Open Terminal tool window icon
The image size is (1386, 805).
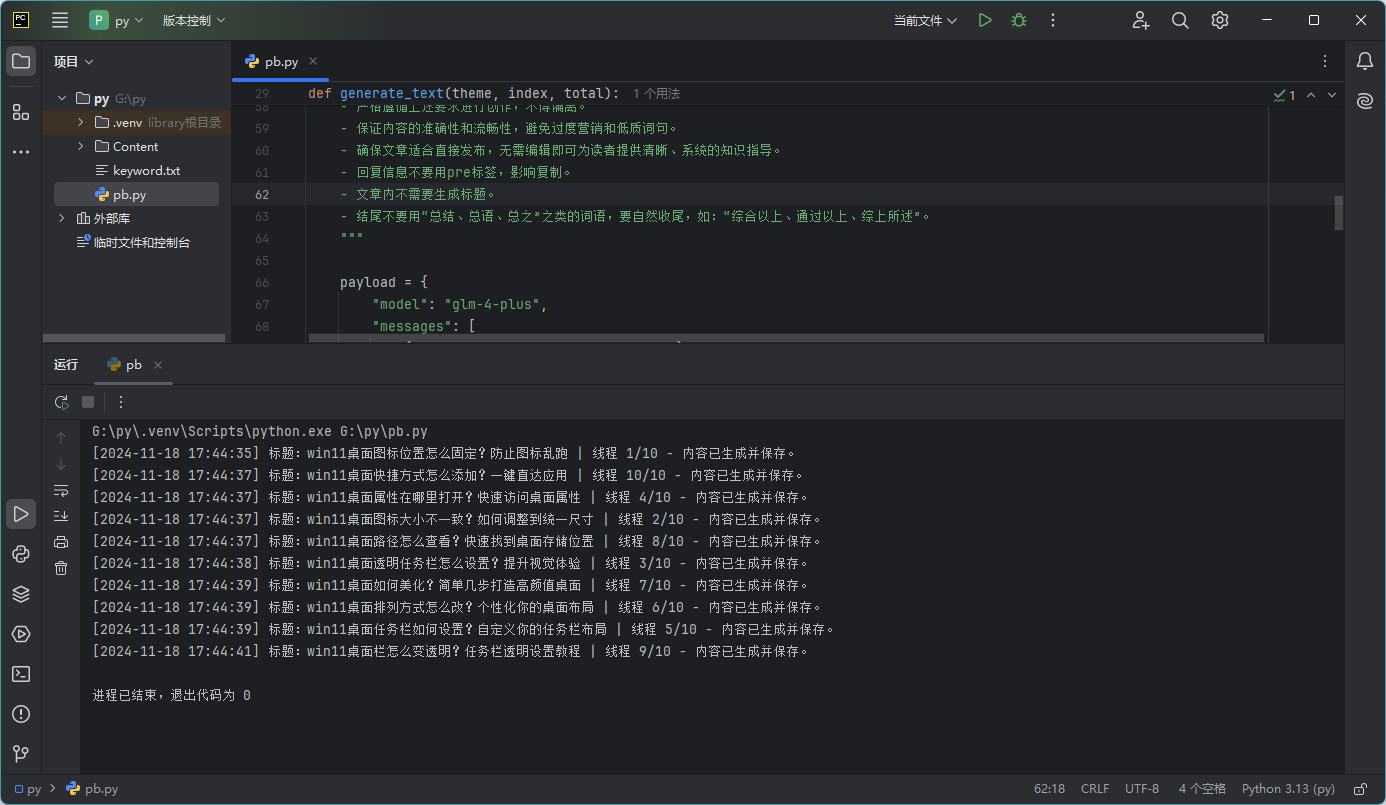pos(21,674)
